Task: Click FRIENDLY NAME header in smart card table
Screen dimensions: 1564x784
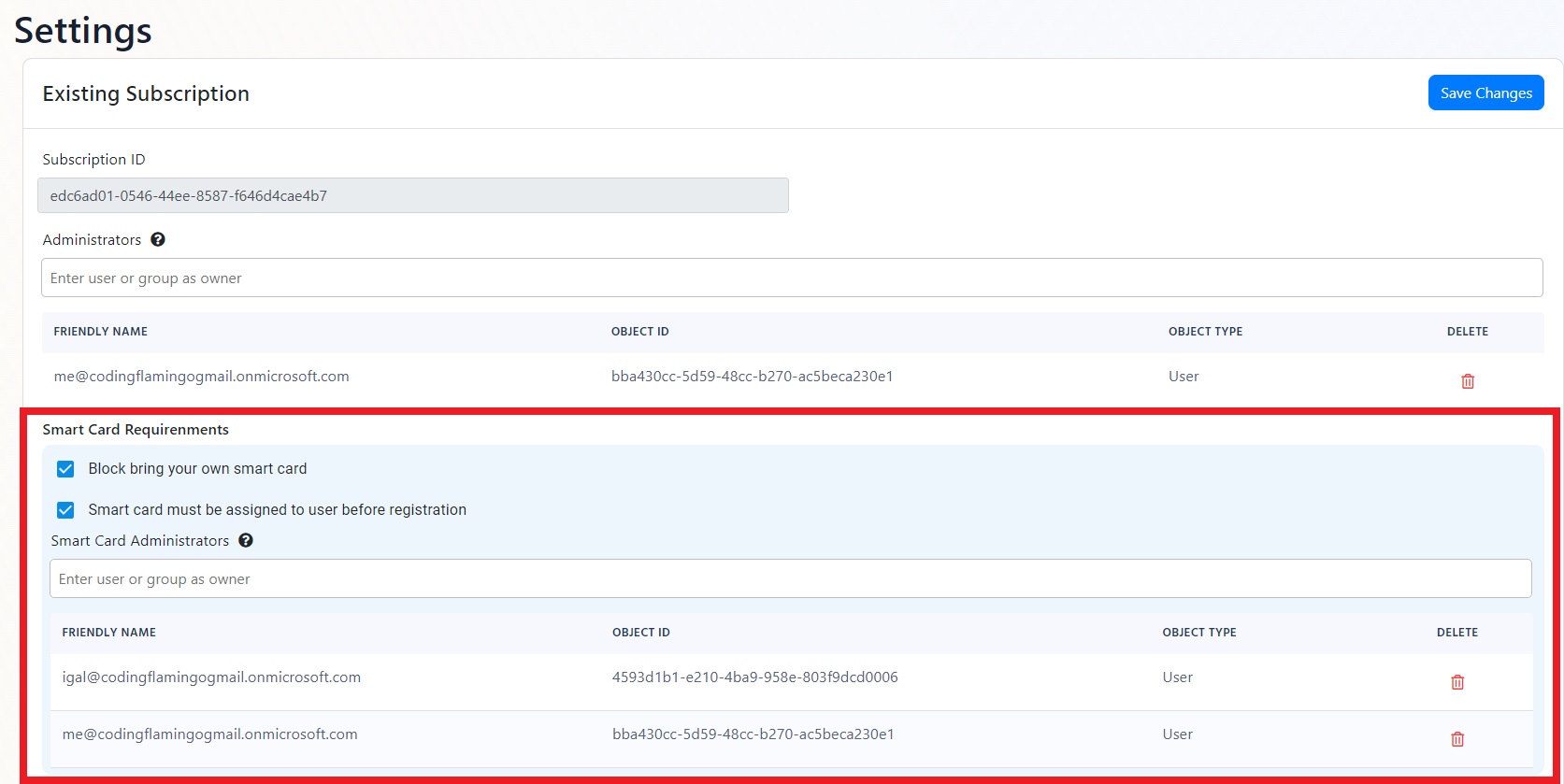Action: pos(108,633)
